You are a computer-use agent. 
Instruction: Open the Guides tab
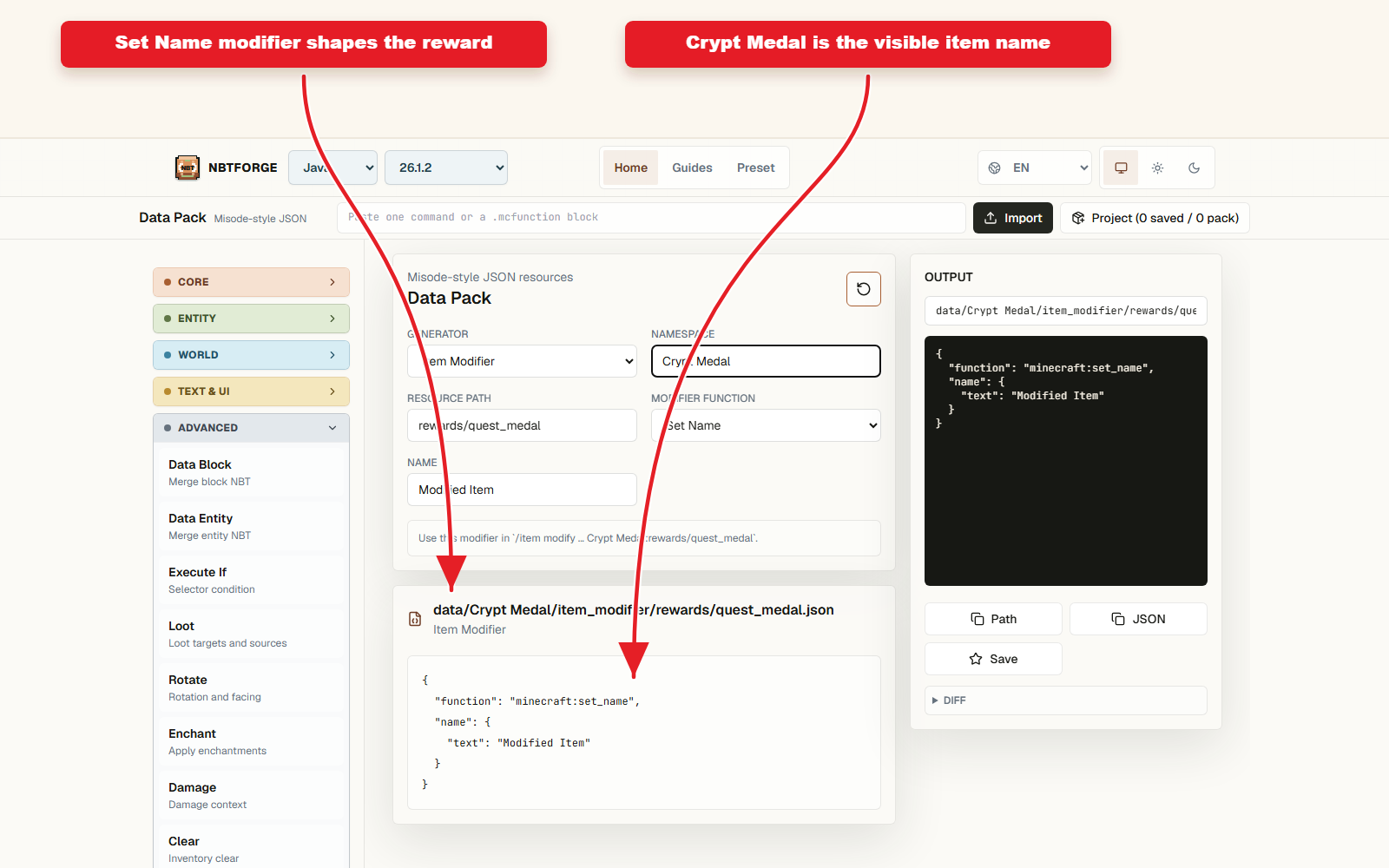click(x=692, y=168)
